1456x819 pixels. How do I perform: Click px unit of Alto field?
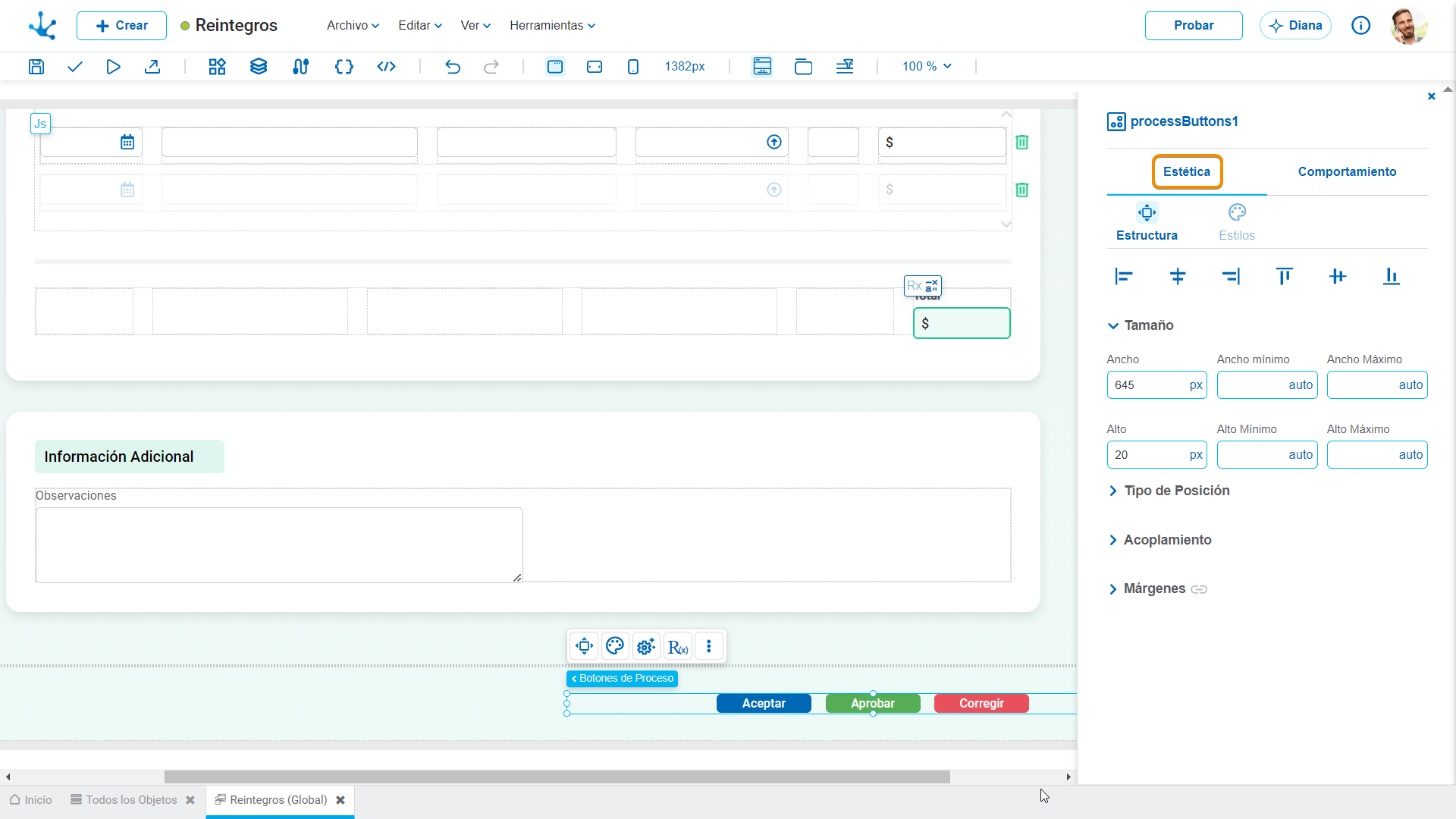point(1196,455)
